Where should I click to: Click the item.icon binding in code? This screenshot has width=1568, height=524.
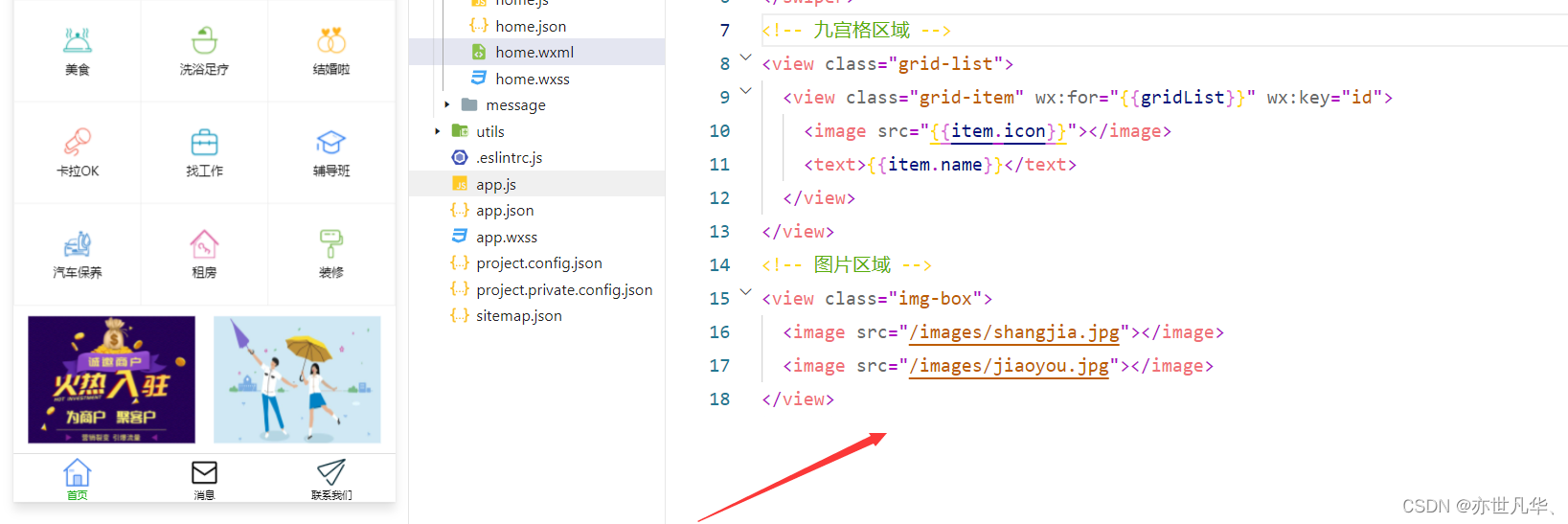click(998, 131)
